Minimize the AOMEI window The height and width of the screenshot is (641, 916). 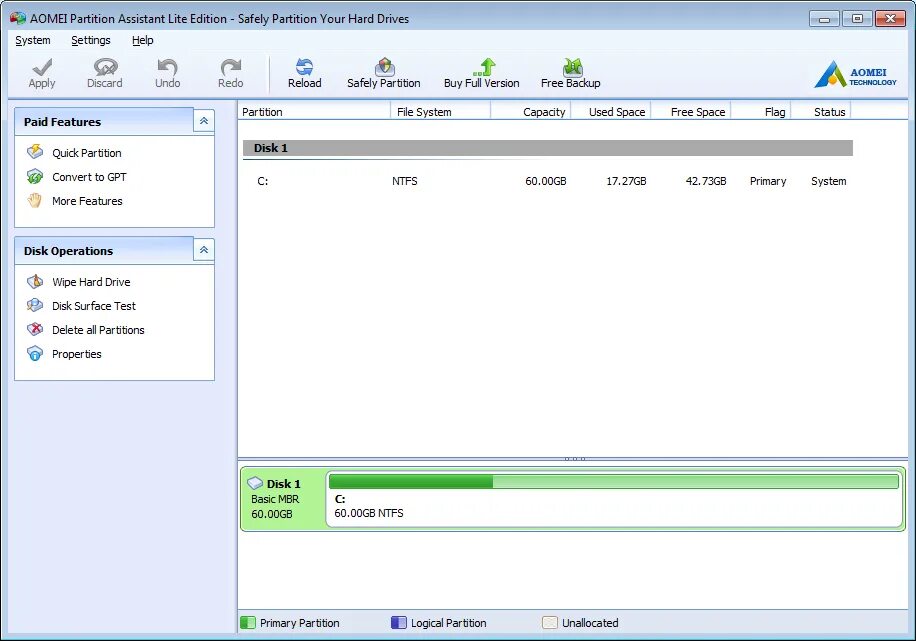(824, 19)
